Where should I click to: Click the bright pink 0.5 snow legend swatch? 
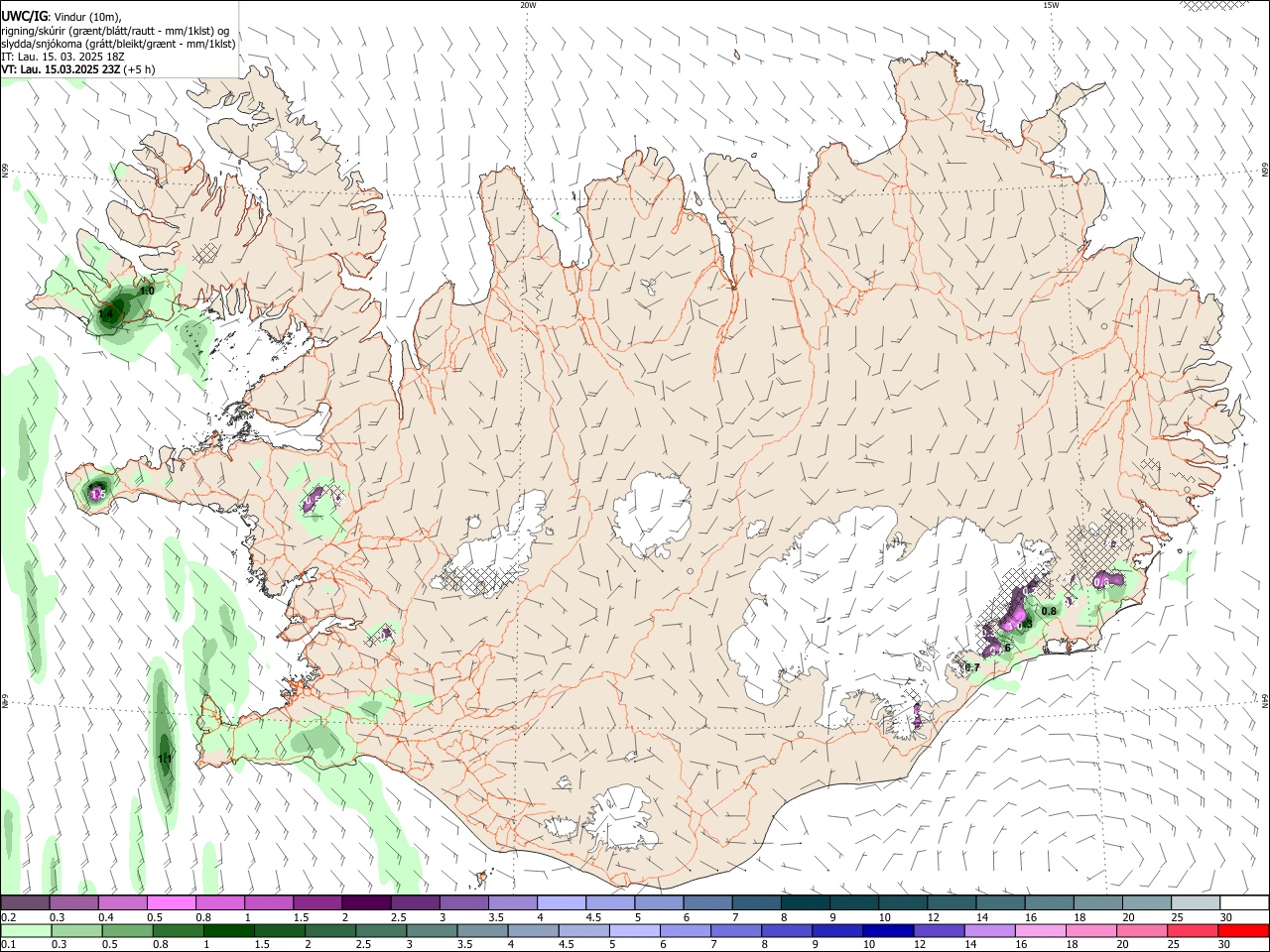[x=172, y=903]
